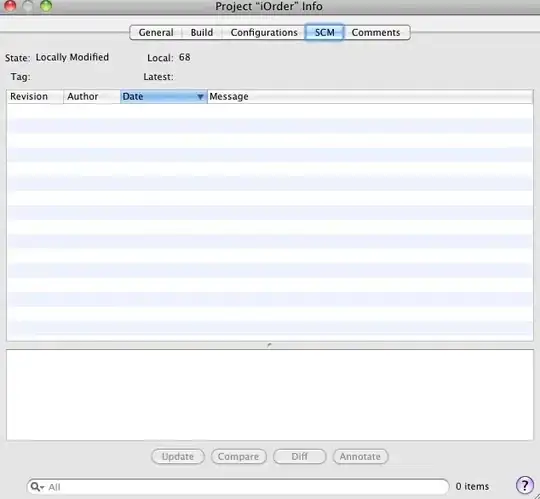The image size is (540, 499).
Task: Click the revision message detail pane
Action: tap(270, 395)
